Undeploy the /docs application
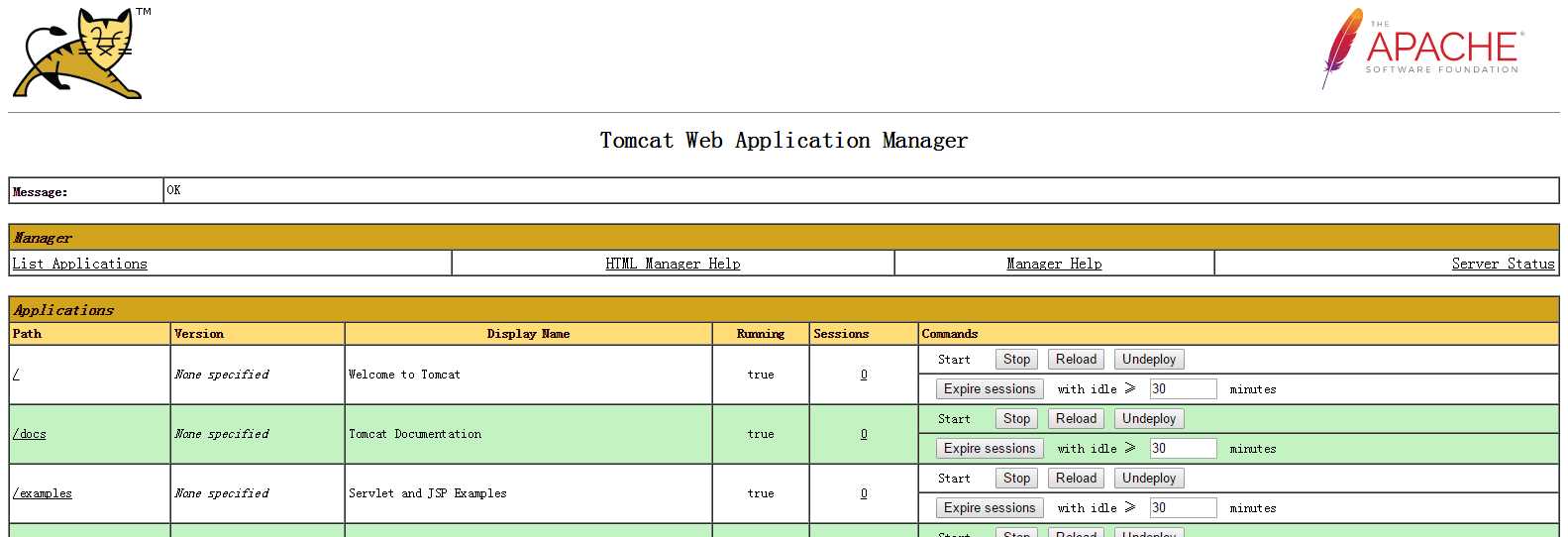Viewport: 1568px width, 537px height. click(x=1149, y=419)
